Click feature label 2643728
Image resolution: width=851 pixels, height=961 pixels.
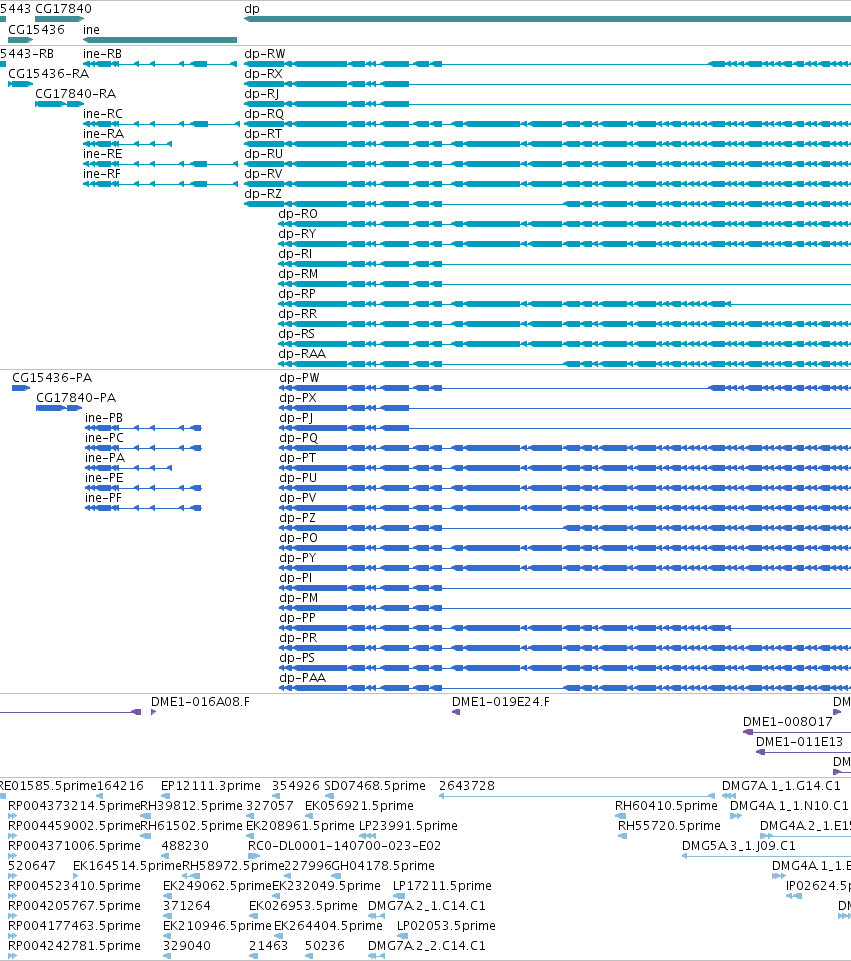pyautogui.click(x=466, y=786)
